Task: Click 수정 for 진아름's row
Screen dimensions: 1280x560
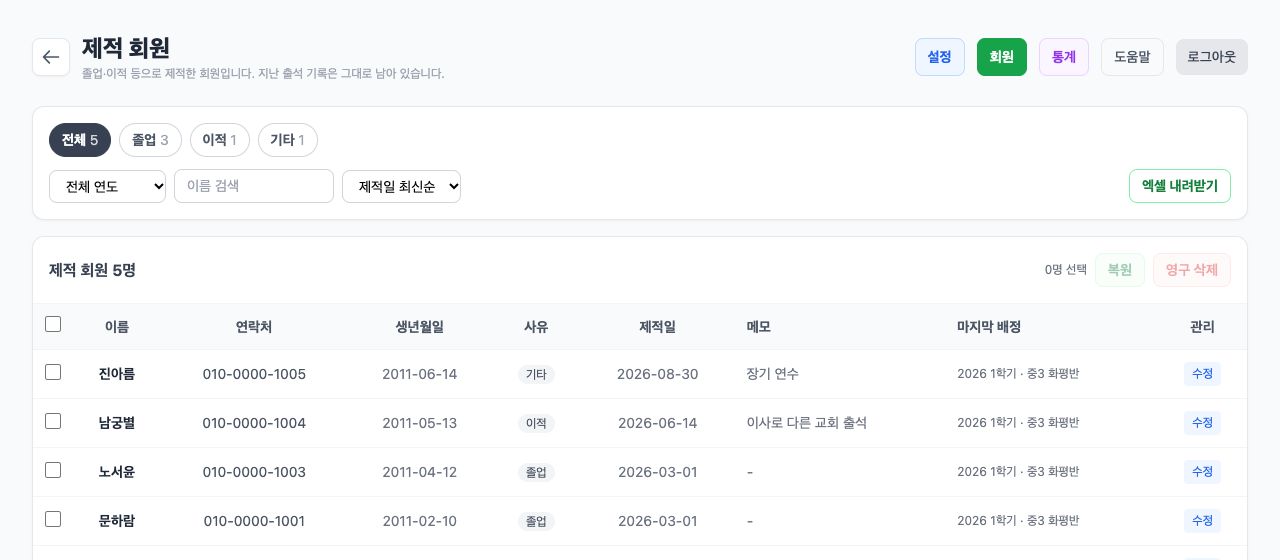Action: pos(1202,374)
